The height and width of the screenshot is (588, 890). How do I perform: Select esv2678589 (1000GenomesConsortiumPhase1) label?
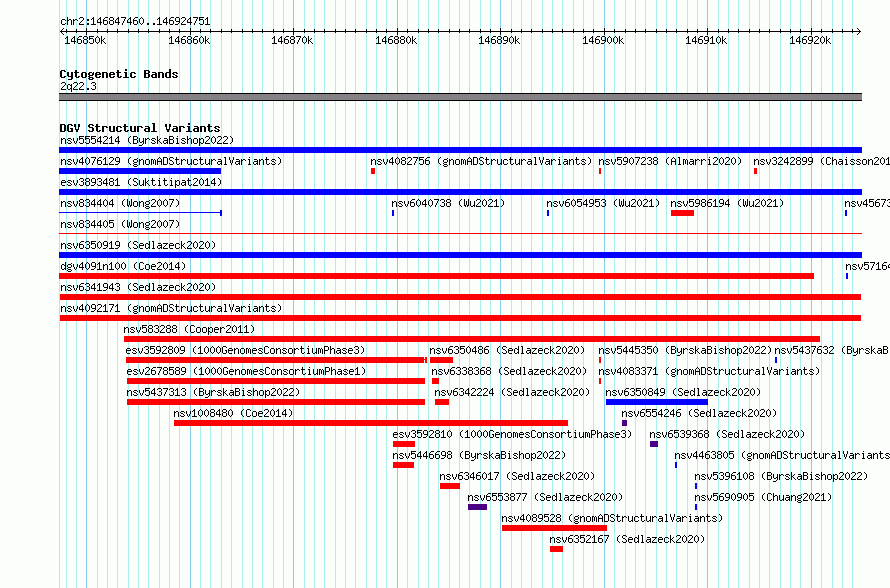246,371
